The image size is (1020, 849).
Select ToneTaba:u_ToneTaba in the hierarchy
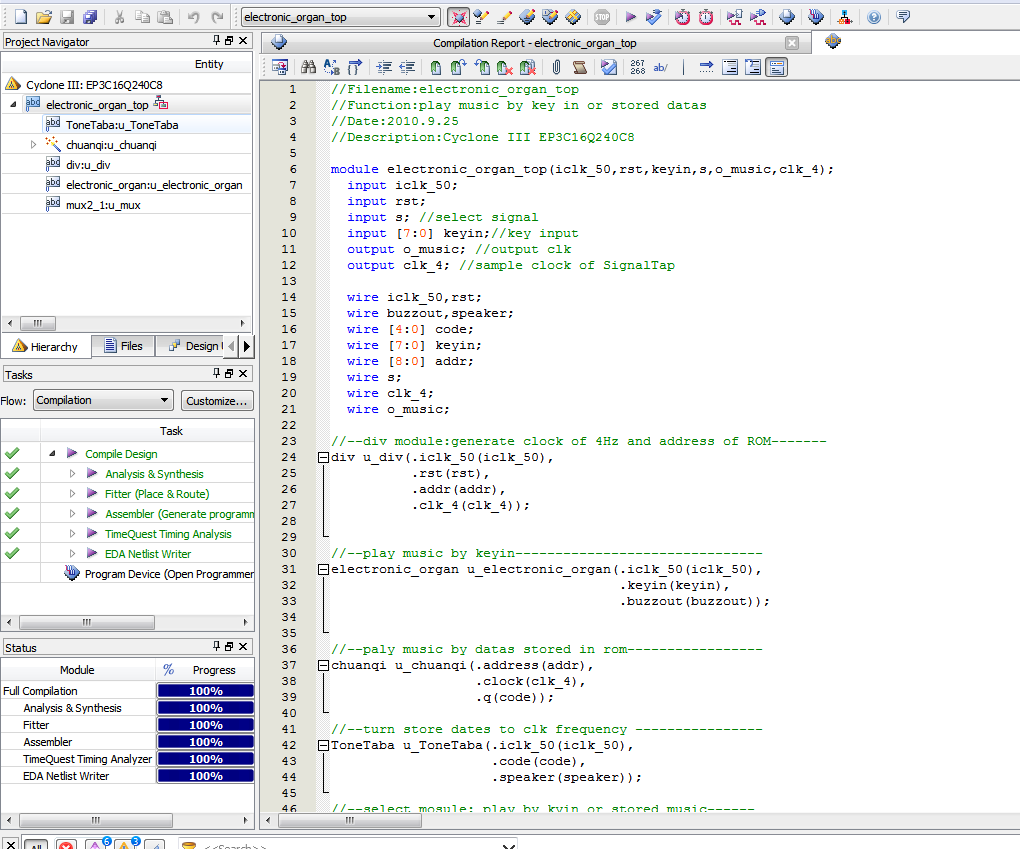[x=122, y=125]
